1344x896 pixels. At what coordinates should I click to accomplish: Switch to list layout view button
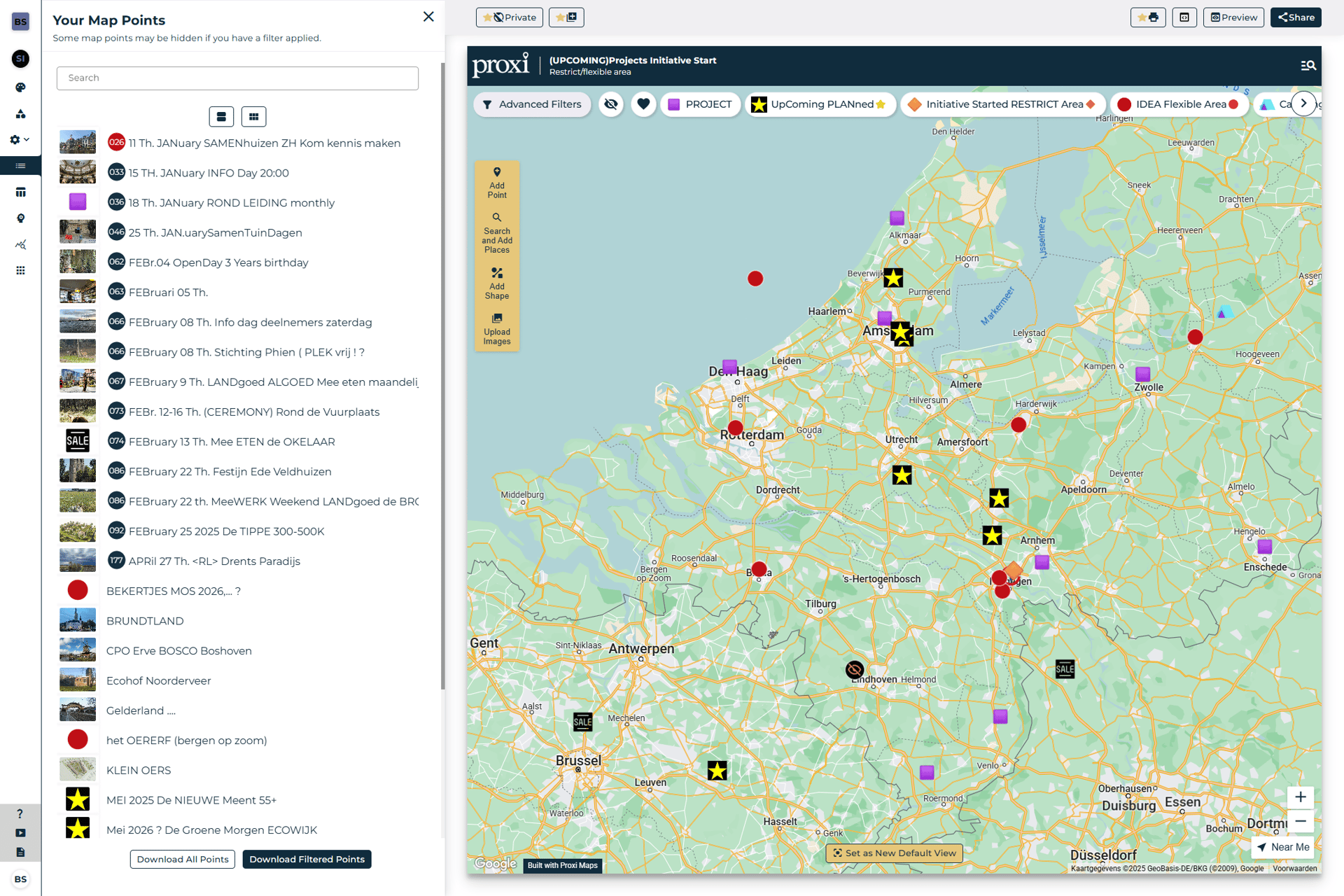click(221, 117)
